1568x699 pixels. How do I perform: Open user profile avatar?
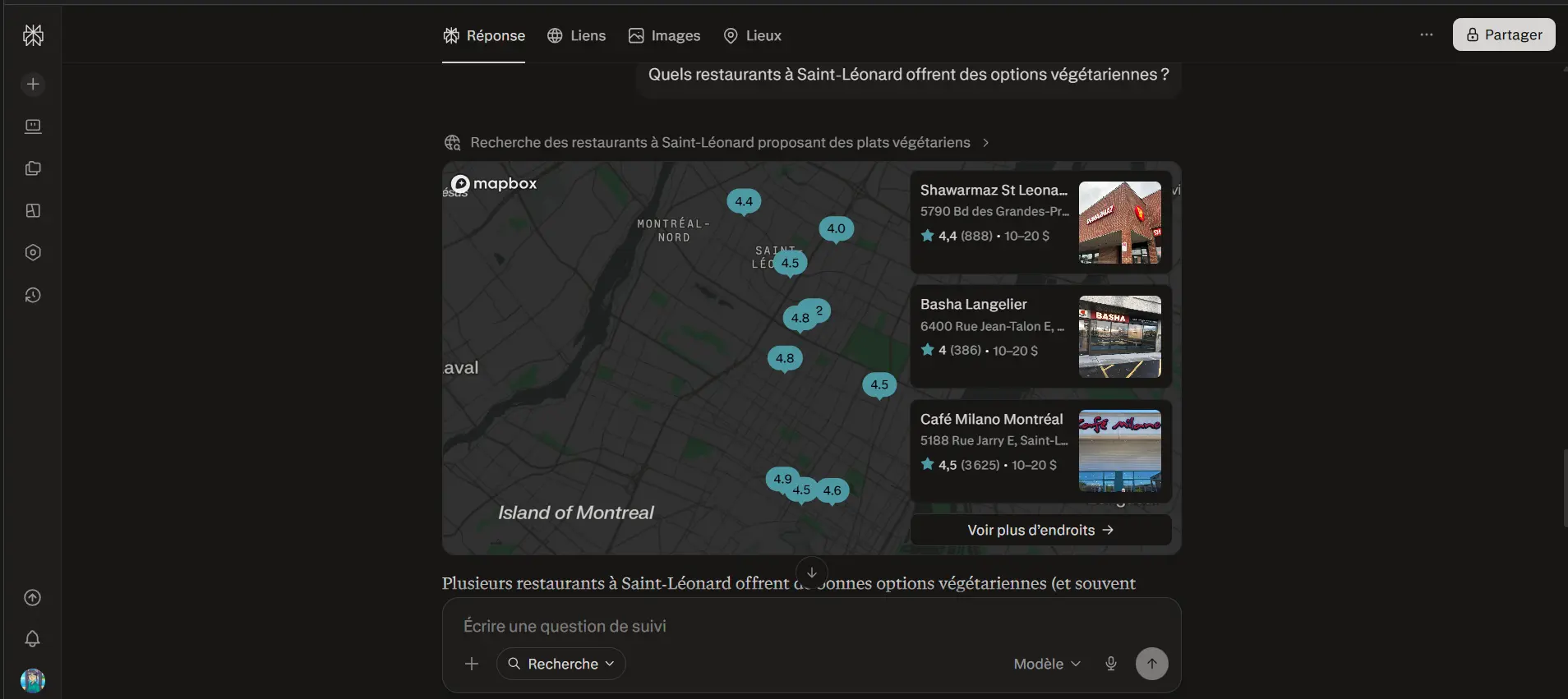point(33,680)
